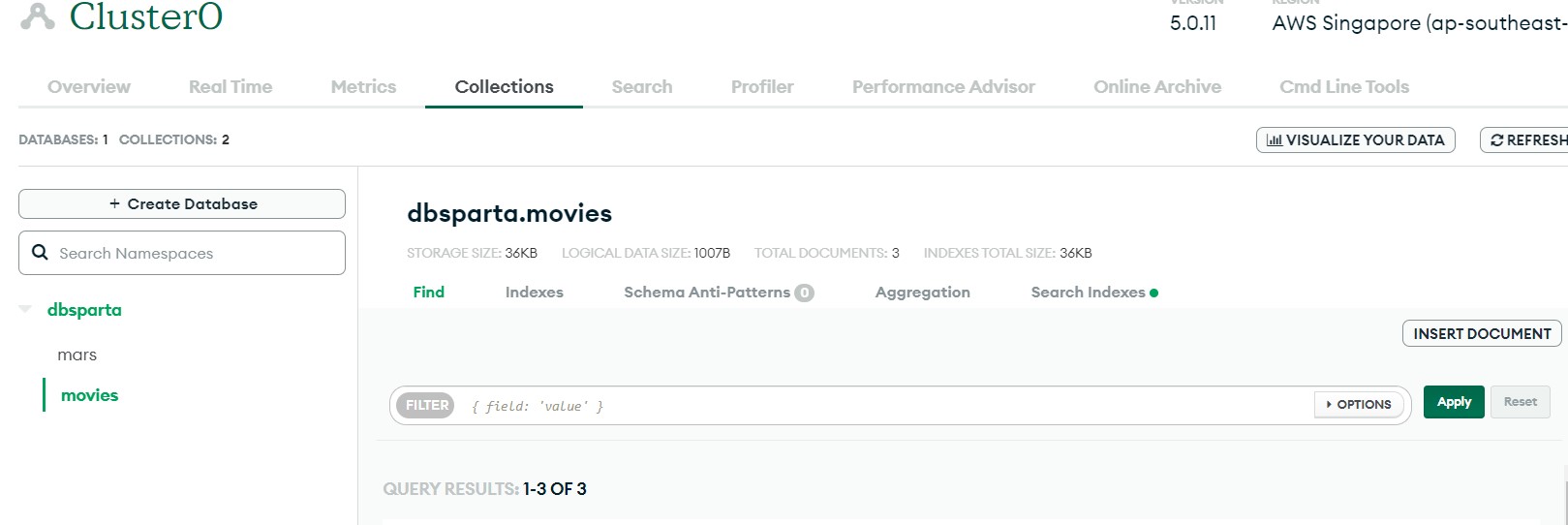Image resolution: width=1568 pixels, height=525 pixels.
Task: Click the Cluster0 title
Action: point(146,16)
